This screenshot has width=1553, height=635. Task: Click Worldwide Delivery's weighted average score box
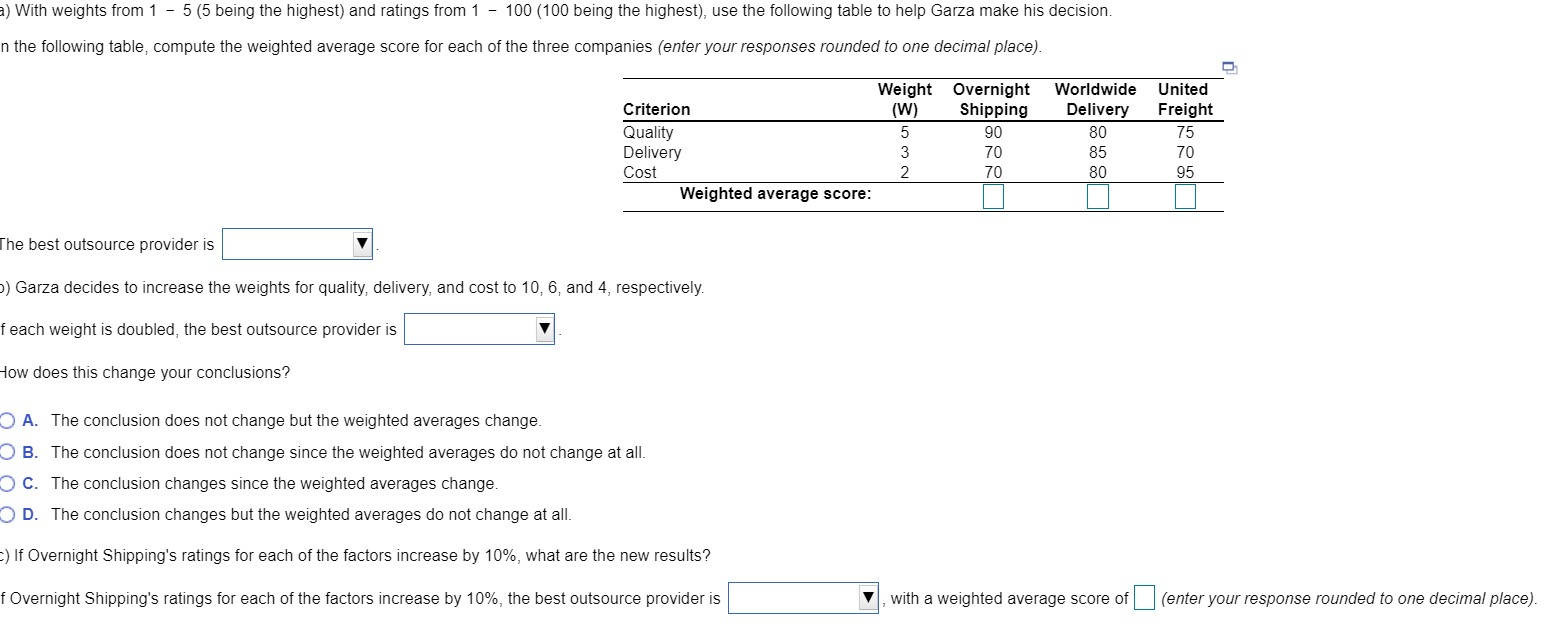click(1096, 196)
